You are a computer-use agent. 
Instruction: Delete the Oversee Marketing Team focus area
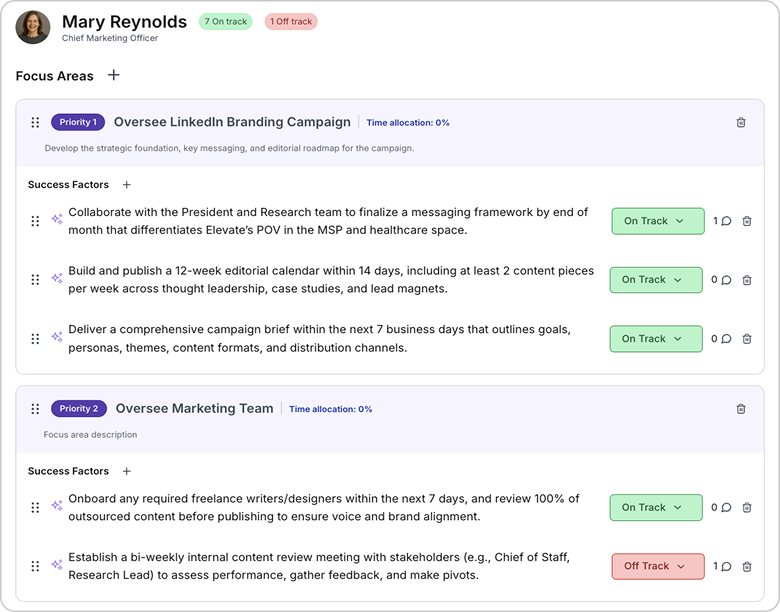tap(741, 409)
